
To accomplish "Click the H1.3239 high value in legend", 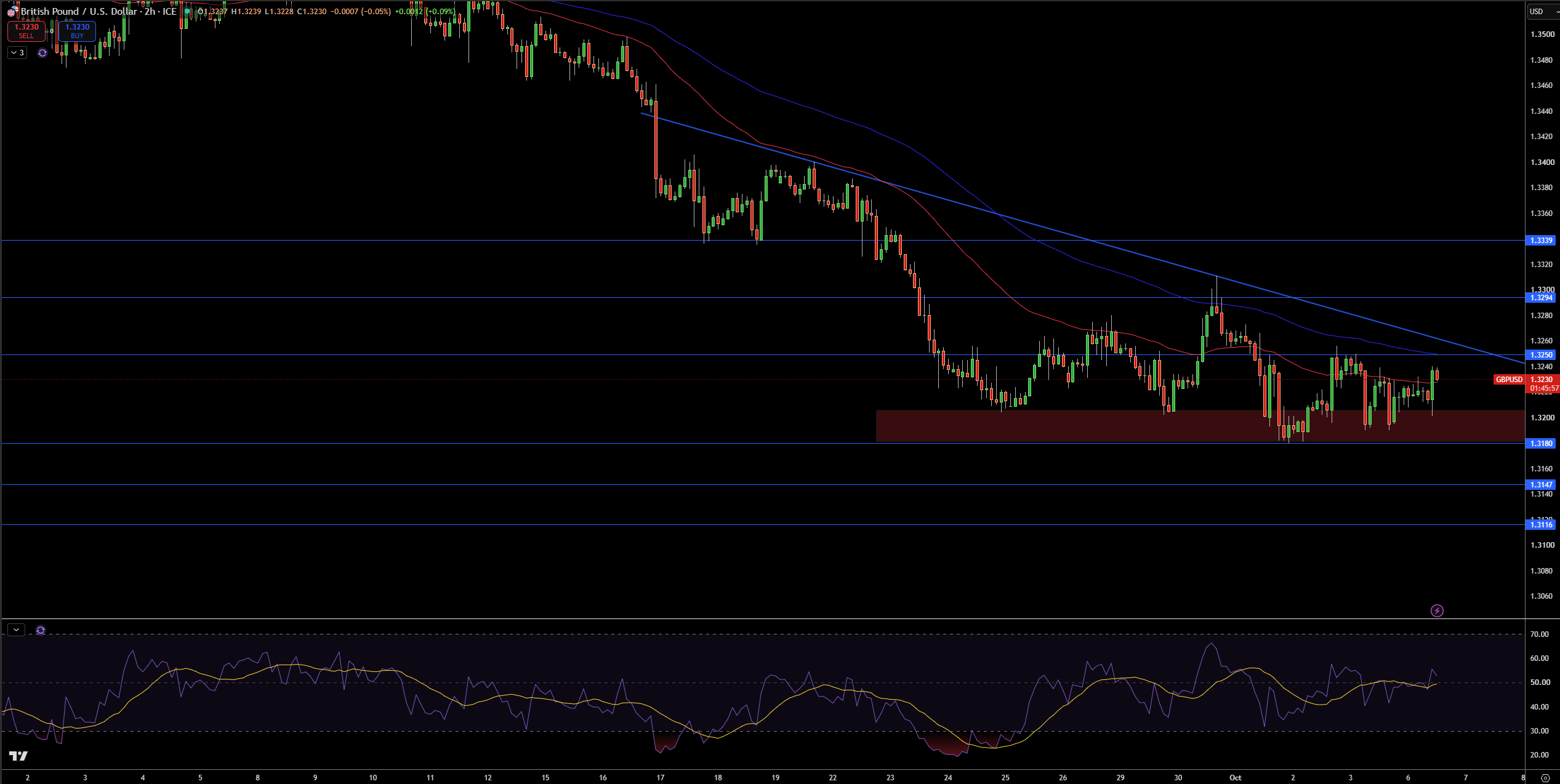I will coord(246,12).
